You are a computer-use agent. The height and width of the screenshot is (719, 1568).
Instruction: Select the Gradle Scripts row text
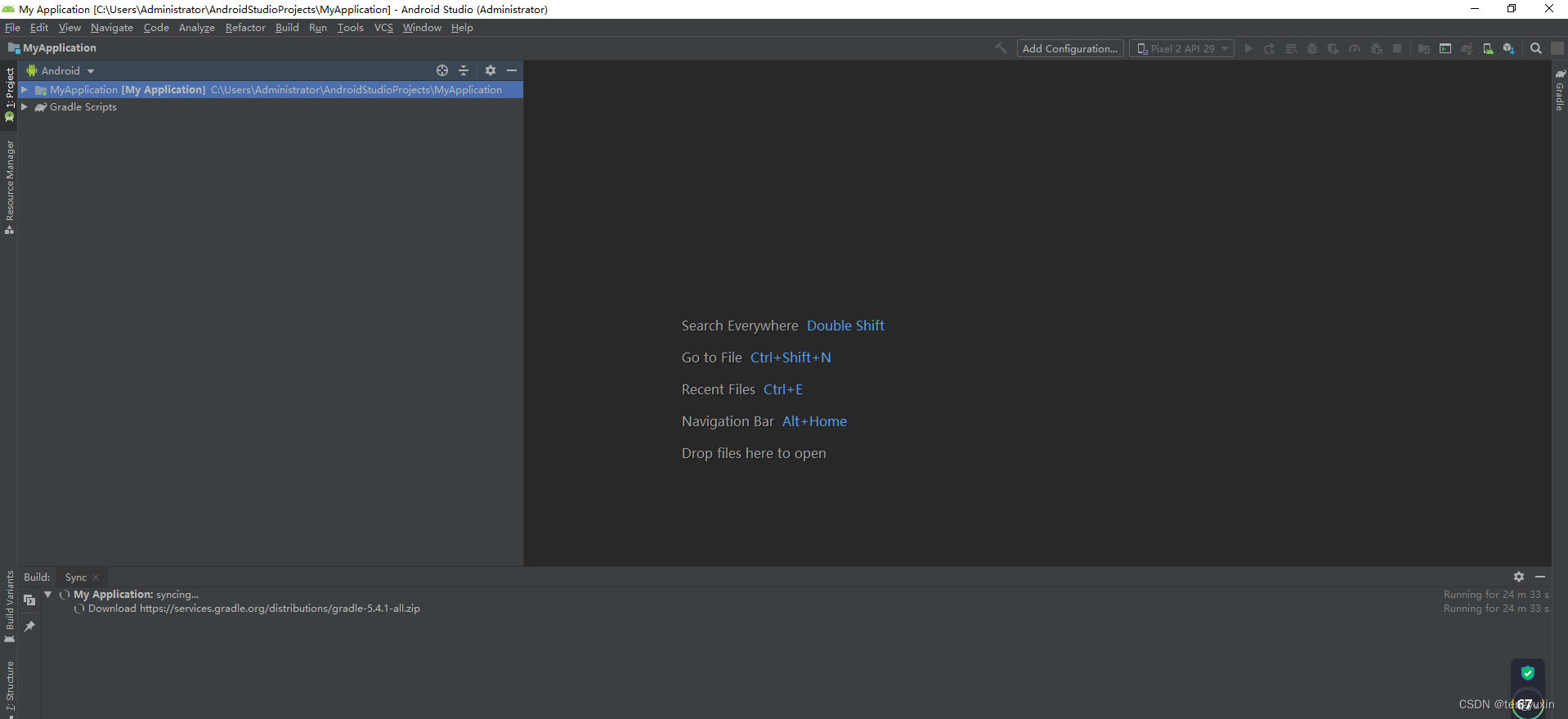83,107
